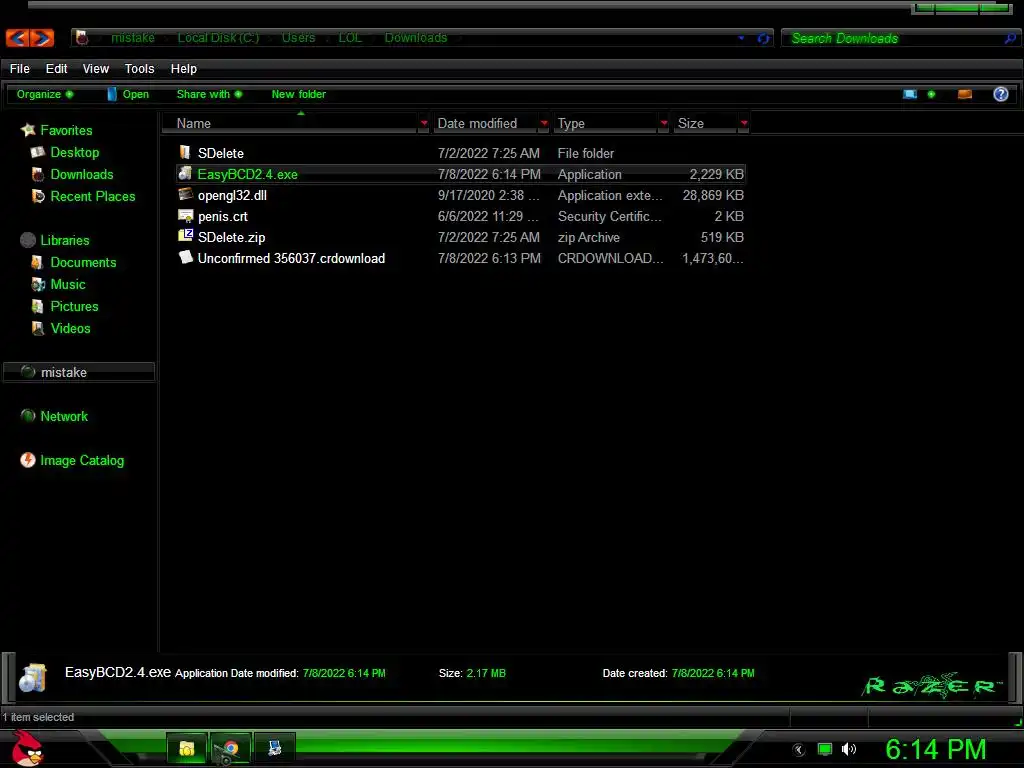Viewport: 1024px width, 768px height.
Task: Open Recent Places in Favorites
Action: click(92, 197)
